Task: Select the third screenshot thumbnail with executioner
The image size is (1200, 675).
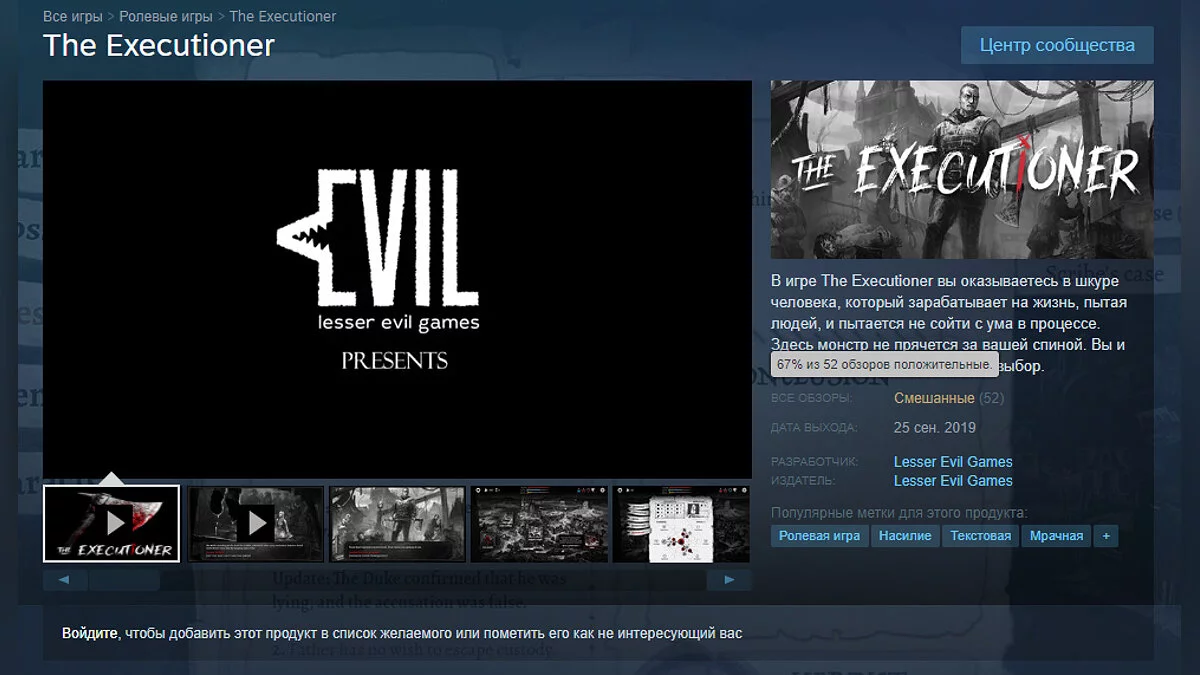Action: (398, 523)
